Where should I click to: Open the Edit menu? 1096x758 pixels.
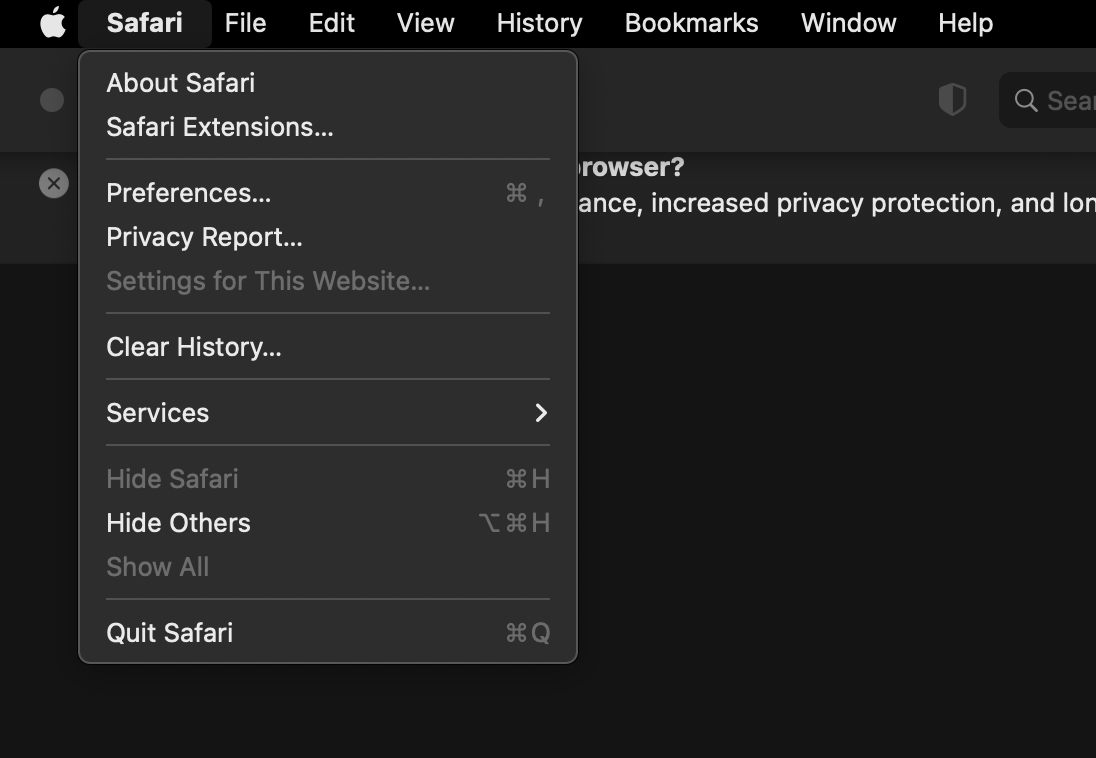point(332,23)
